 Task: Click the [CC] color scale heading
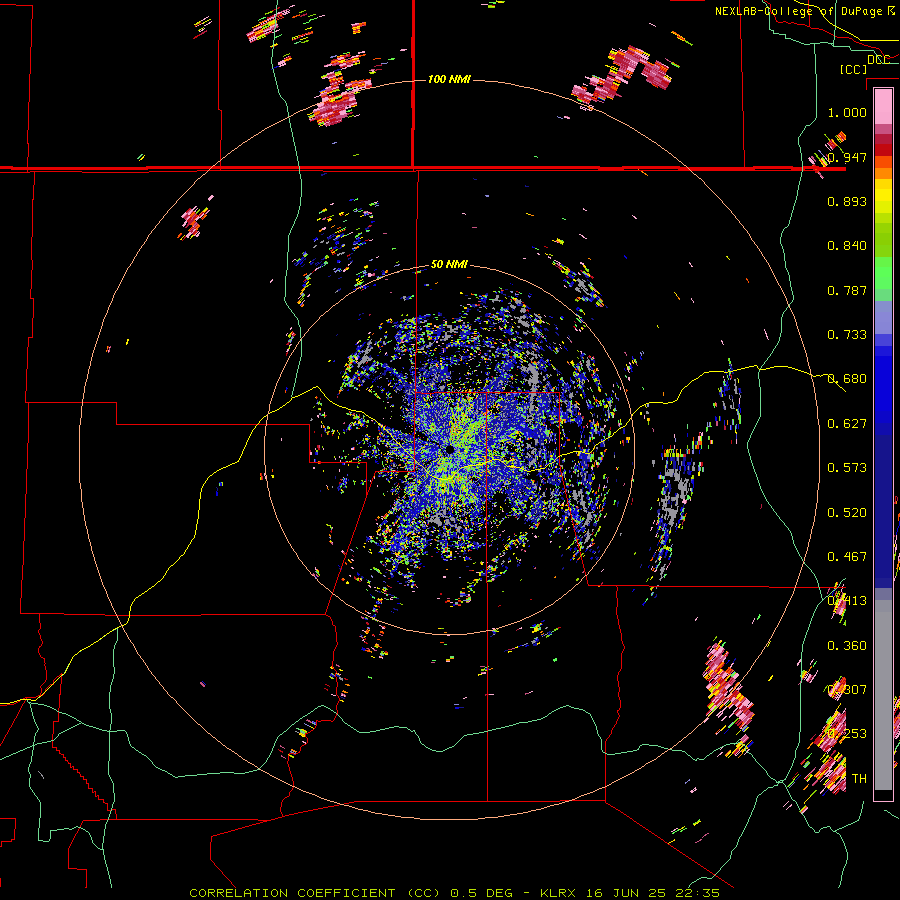point(853,69)
